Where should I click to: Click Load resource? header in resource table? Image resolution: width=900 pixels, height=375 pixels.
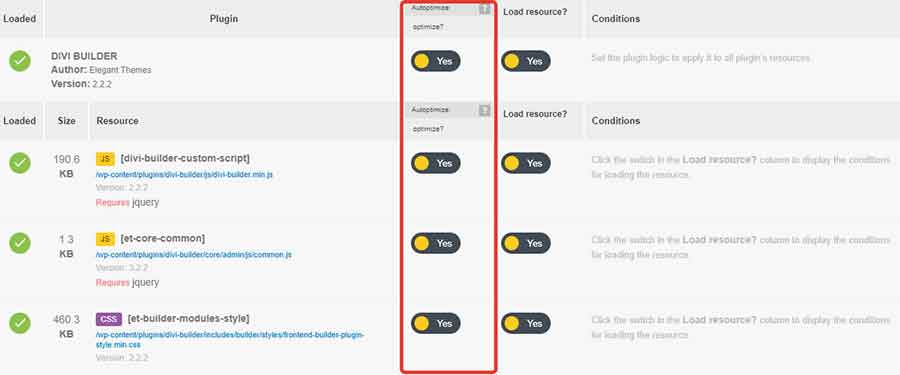535,114
